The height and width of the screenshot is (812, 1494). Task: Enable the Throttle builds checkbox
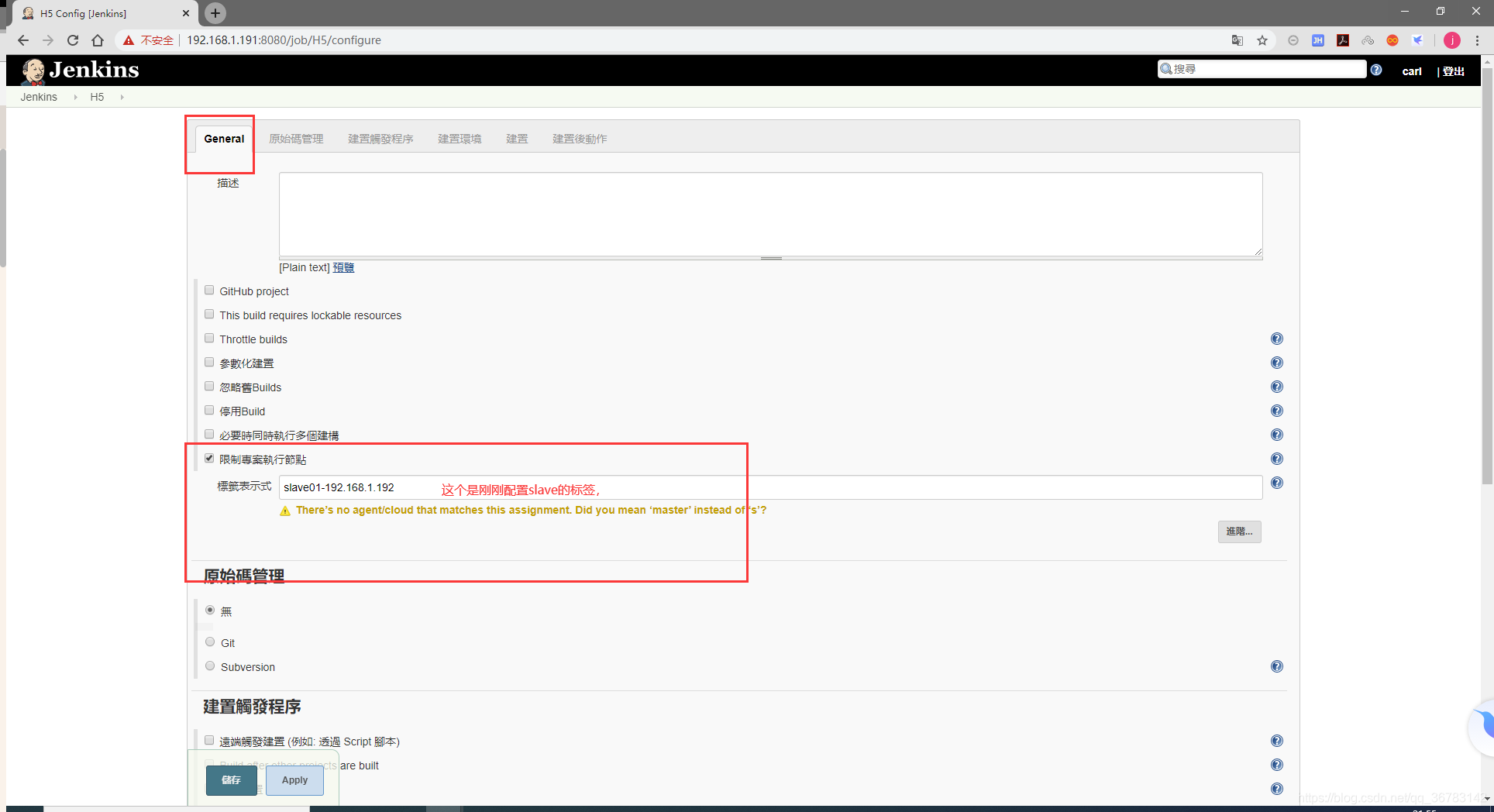(x=209, y=339)
